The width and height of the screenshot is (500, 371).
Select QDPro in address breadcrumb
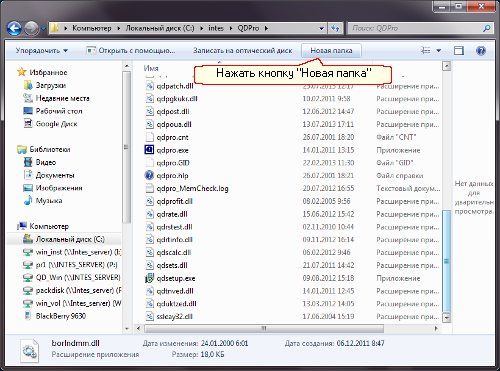point(248,28)
